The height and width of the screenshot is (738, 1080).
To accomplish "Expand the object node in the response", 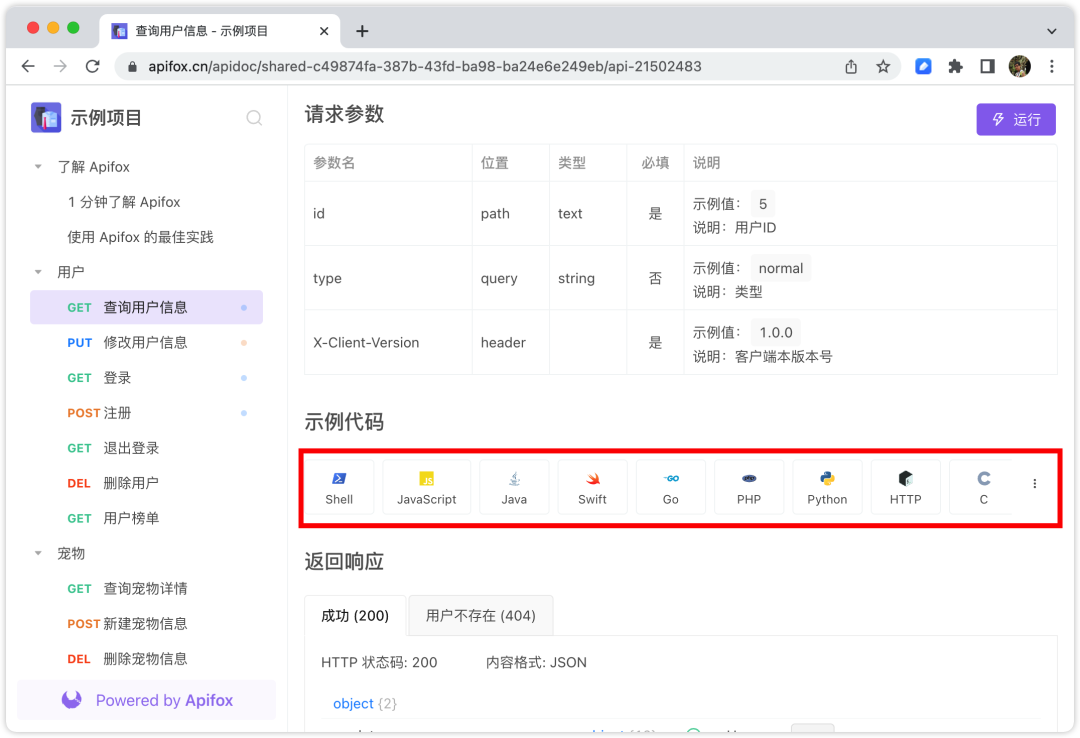I will (352, 703).
